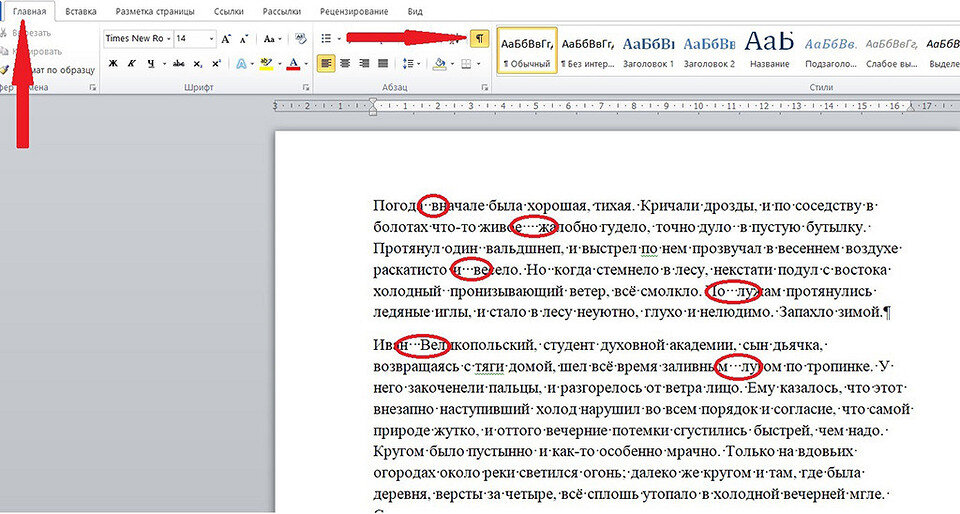The image size is (960, 514).
Task: Click the change case (Aa) icon
Action: (x=269, y=39)
